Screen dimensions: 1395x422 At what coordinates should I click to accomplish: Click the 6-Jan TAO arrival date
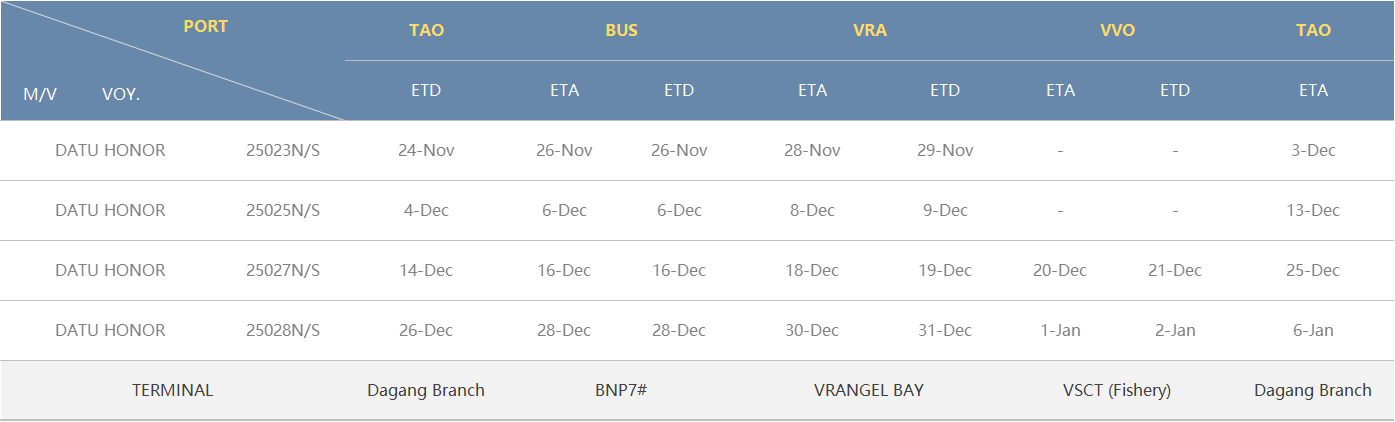[x=1313, y=330]
